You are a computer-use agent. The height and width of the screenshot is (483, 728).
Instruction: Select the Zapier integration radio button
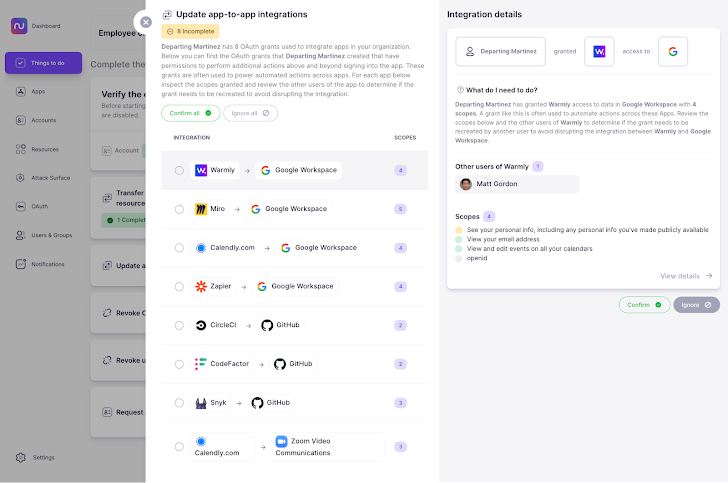point(179,286)
